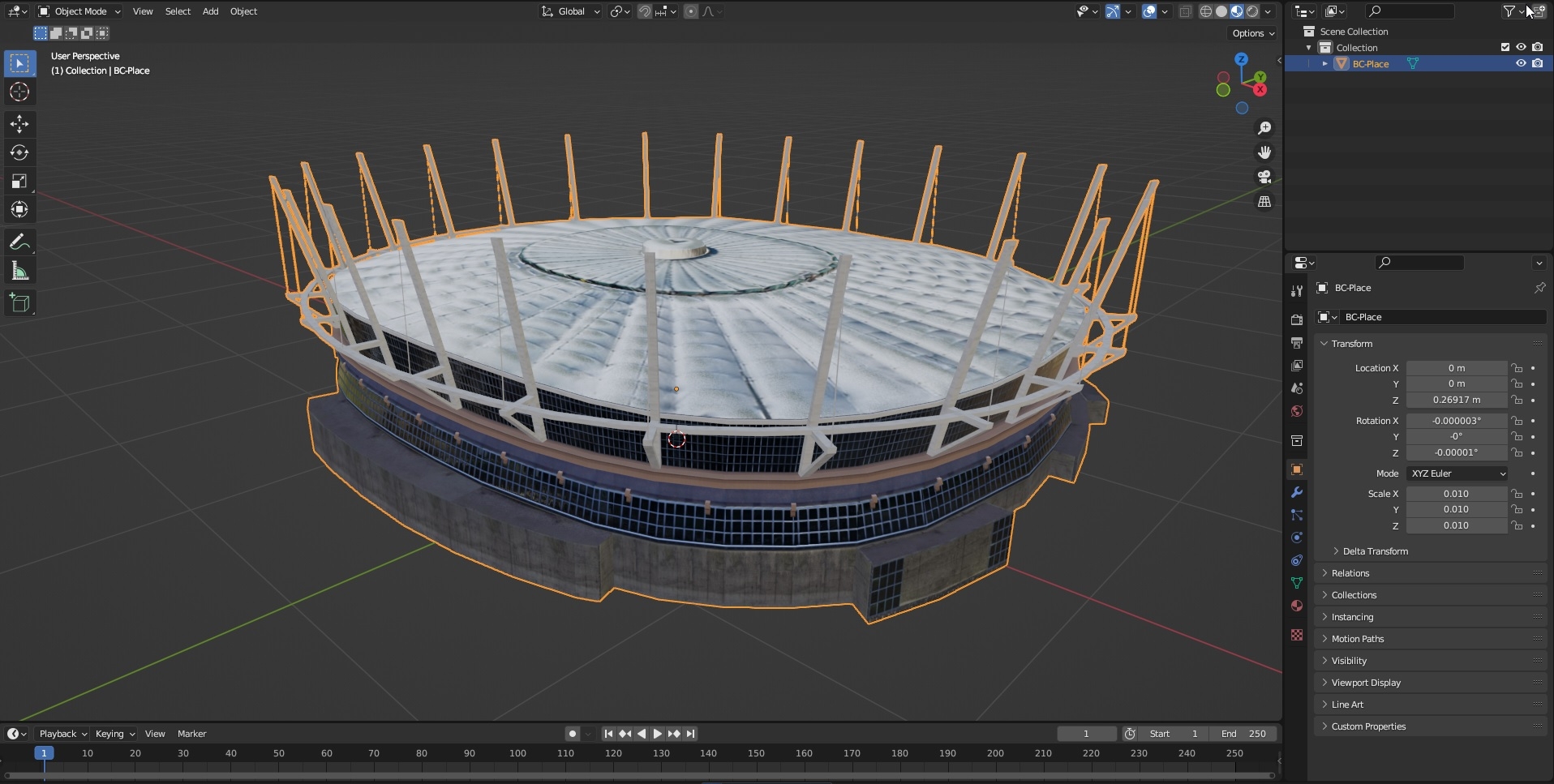Open the Physics properties tab
Viewport: 1554px width, 784px height.
[x=1296, y=538]
